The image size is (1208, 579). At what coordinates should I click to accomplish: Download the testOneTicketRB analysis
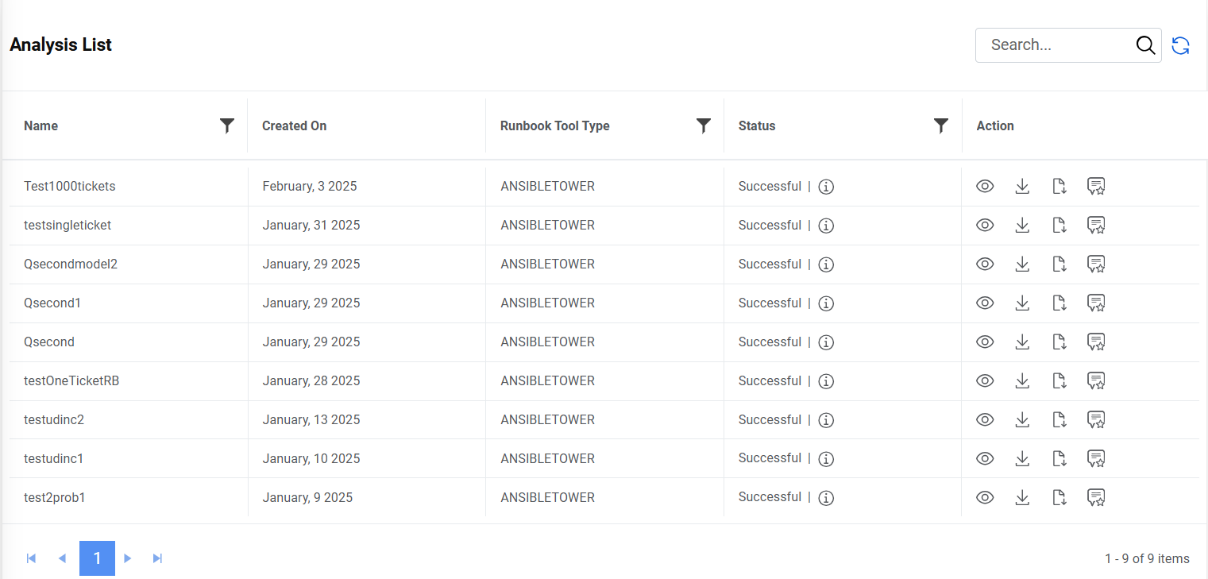click(x=1022, y=380)
